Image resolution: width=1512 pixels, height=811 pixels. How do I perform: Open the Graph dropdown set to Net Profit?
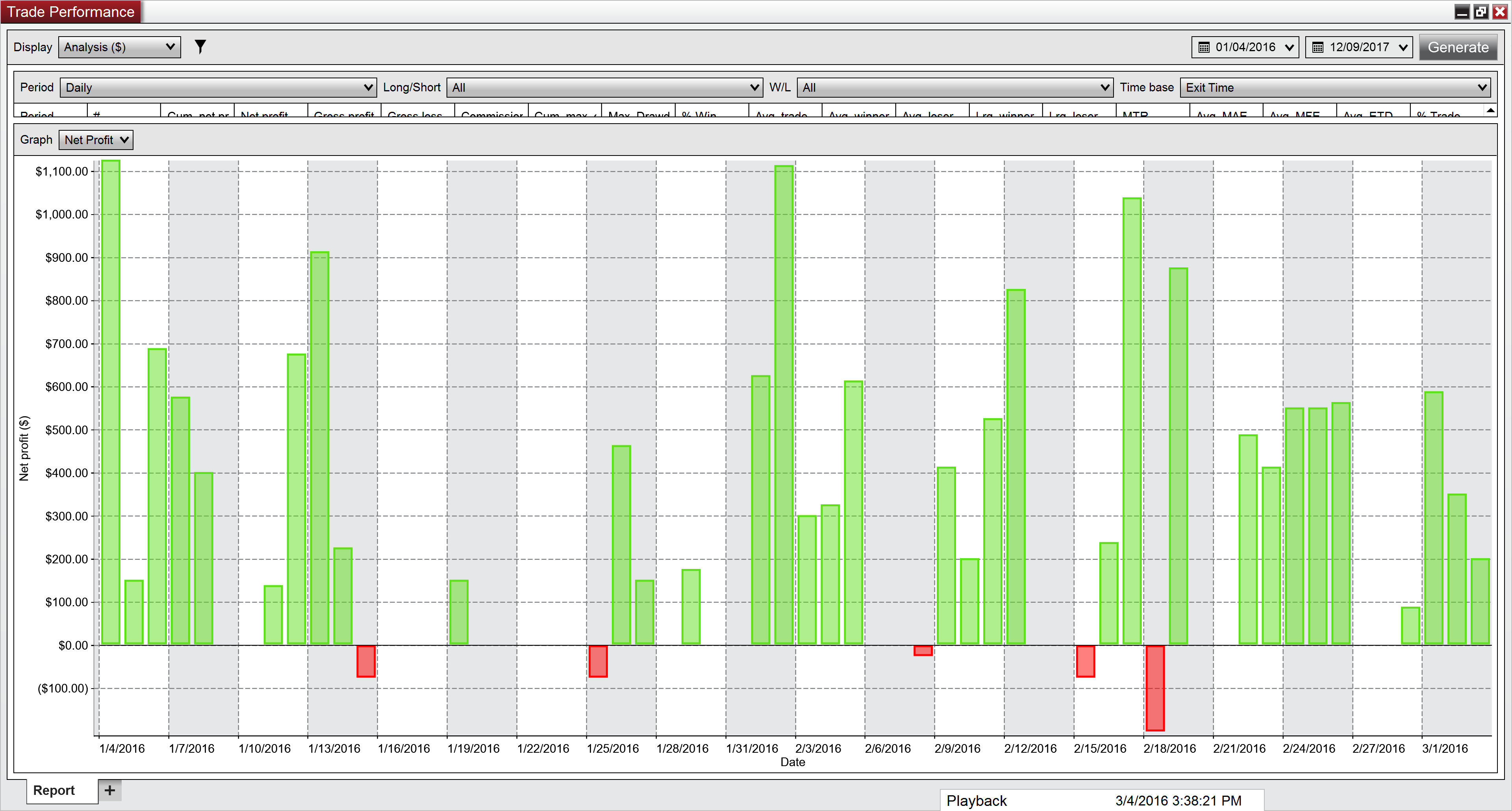tap(96, 140)
